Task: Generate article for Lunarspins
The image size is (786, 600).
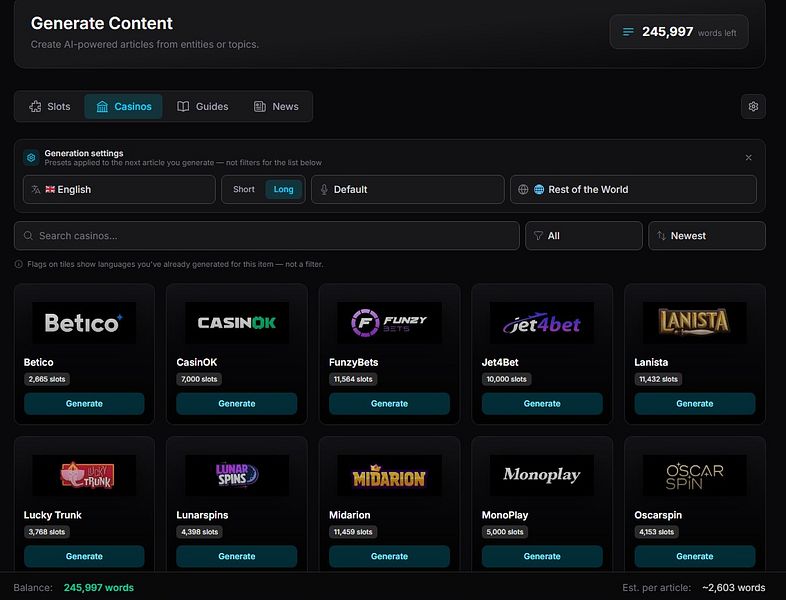Action: (237, 556)
